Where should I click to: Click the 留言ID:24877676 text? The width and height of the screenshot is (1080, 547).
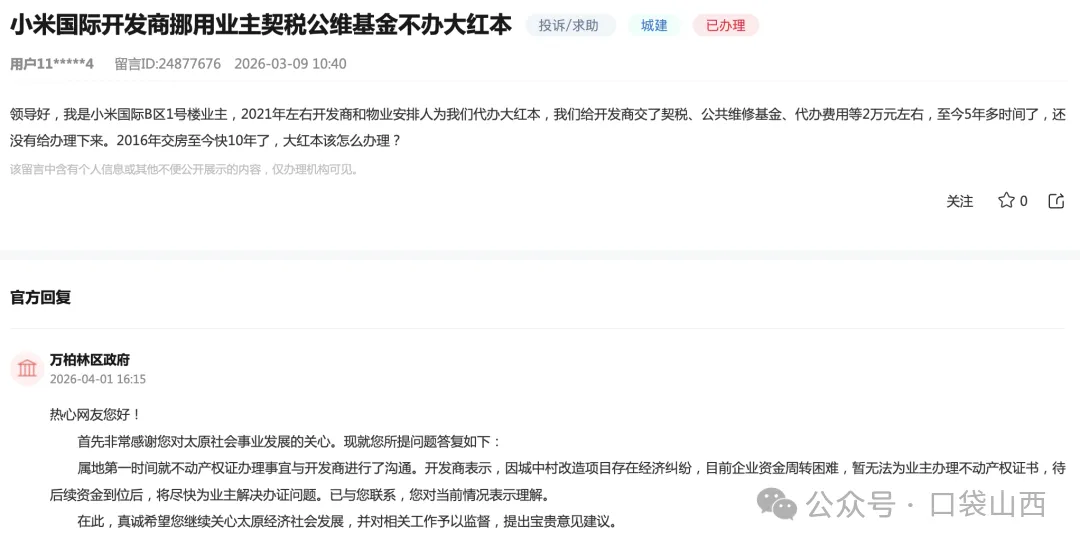coord(167,64)
